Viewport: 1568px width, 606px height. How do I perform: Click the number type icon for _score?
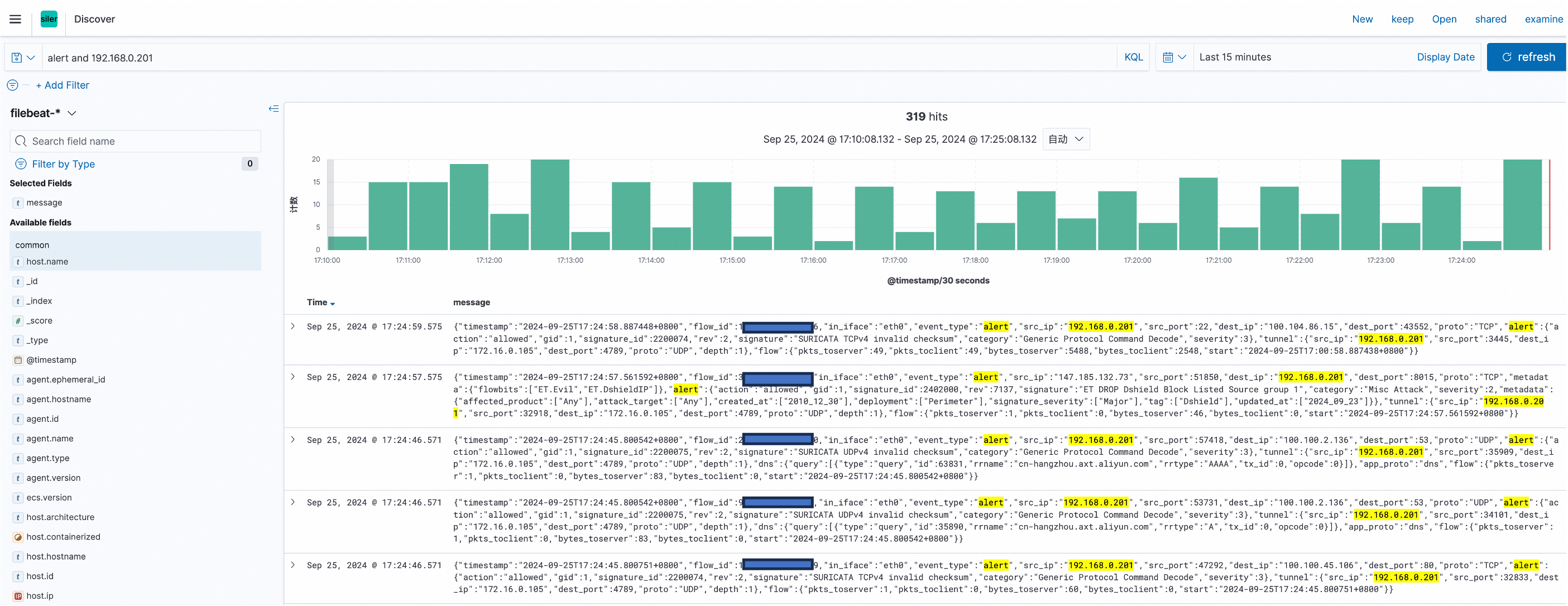18,321
